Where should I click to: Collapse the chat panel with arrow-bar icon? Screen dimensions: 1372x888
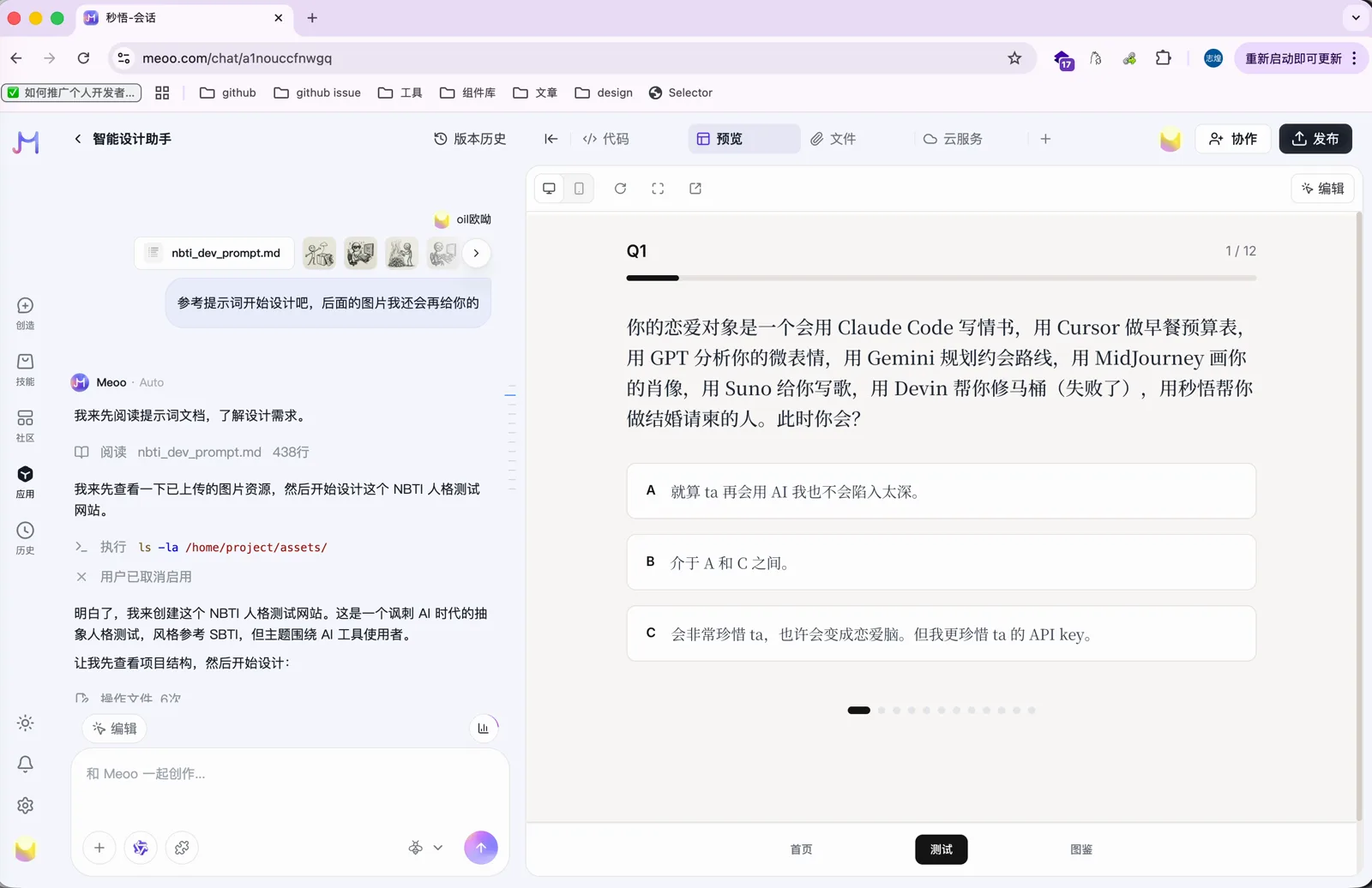(551, 139)
